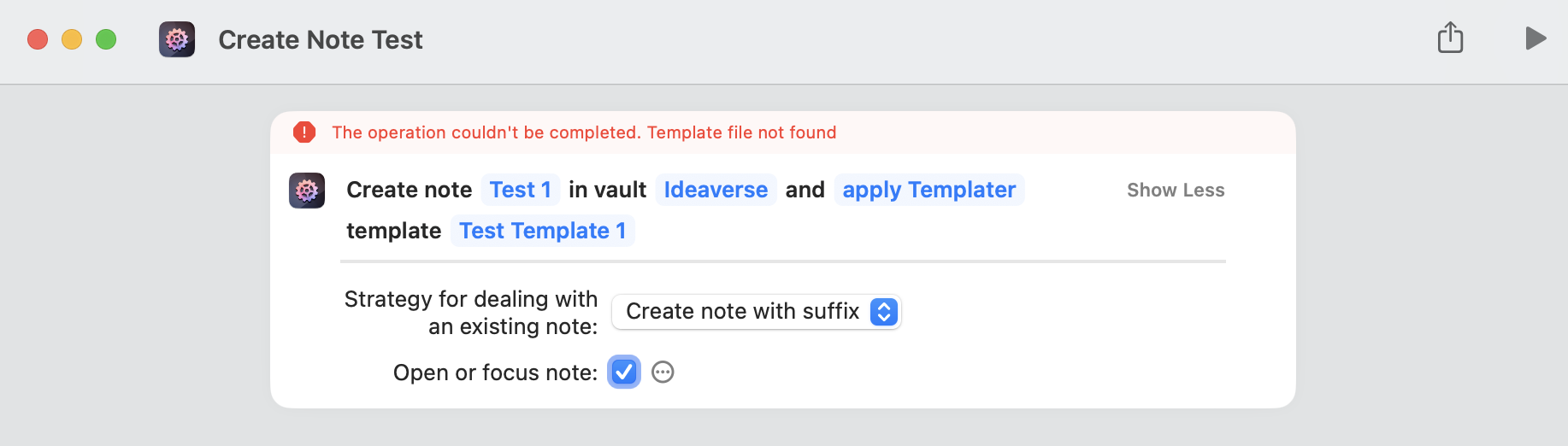Click the Obsidian action icon beside Create note
The width and height of the screenshot is (1568, 446).
pyautogui.click(x=307, y=191)
